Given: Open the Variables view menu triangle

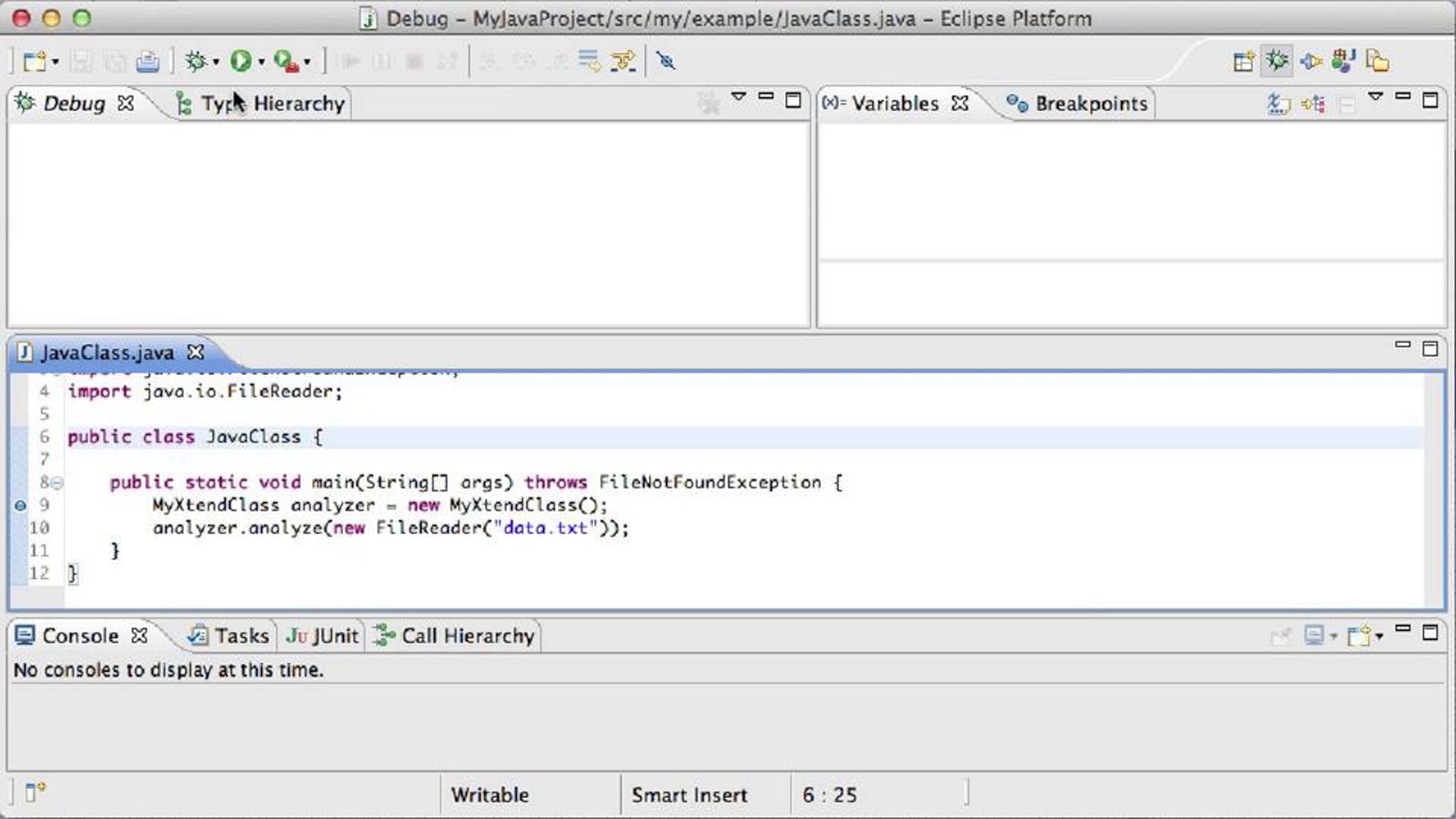Looking at the screenshot, I should [1376, 96].
